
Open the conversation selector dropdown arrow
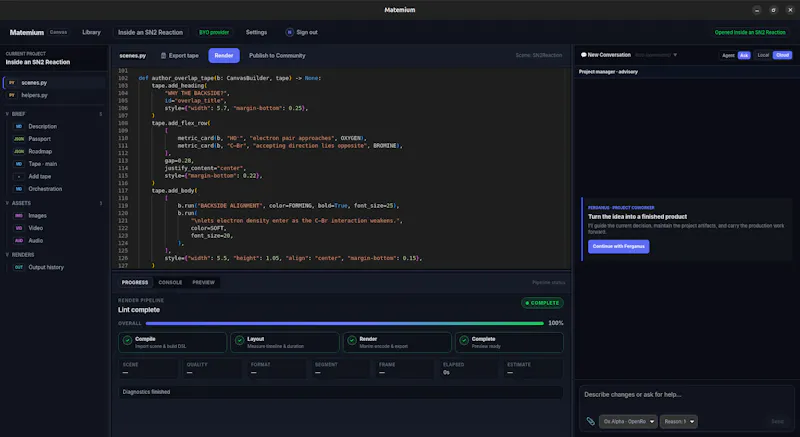point(675,55)
